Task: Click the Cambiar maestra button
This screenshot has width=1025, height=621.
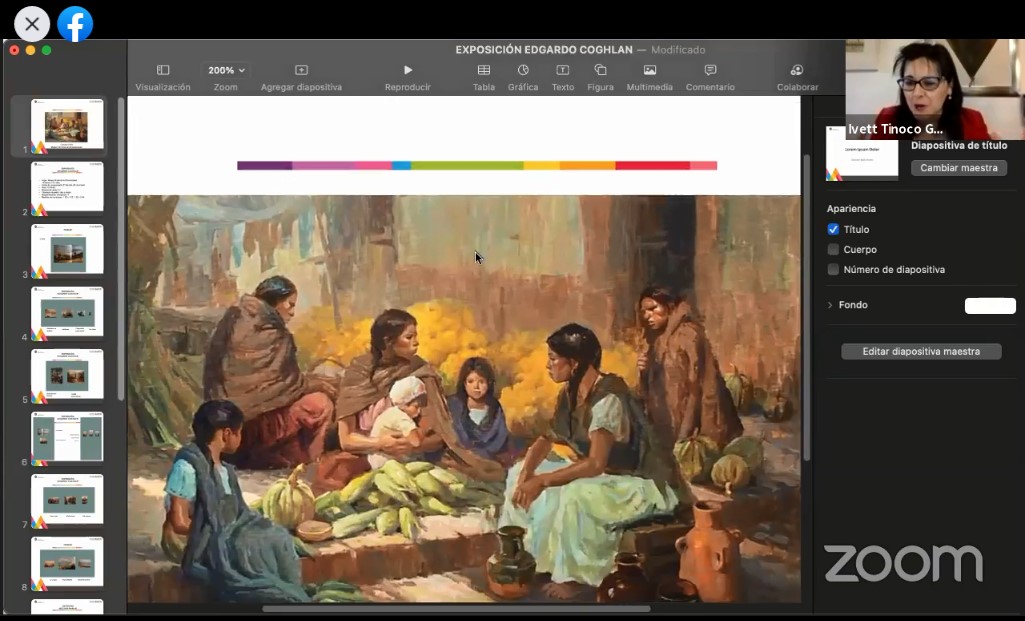Action: [959, 168]
